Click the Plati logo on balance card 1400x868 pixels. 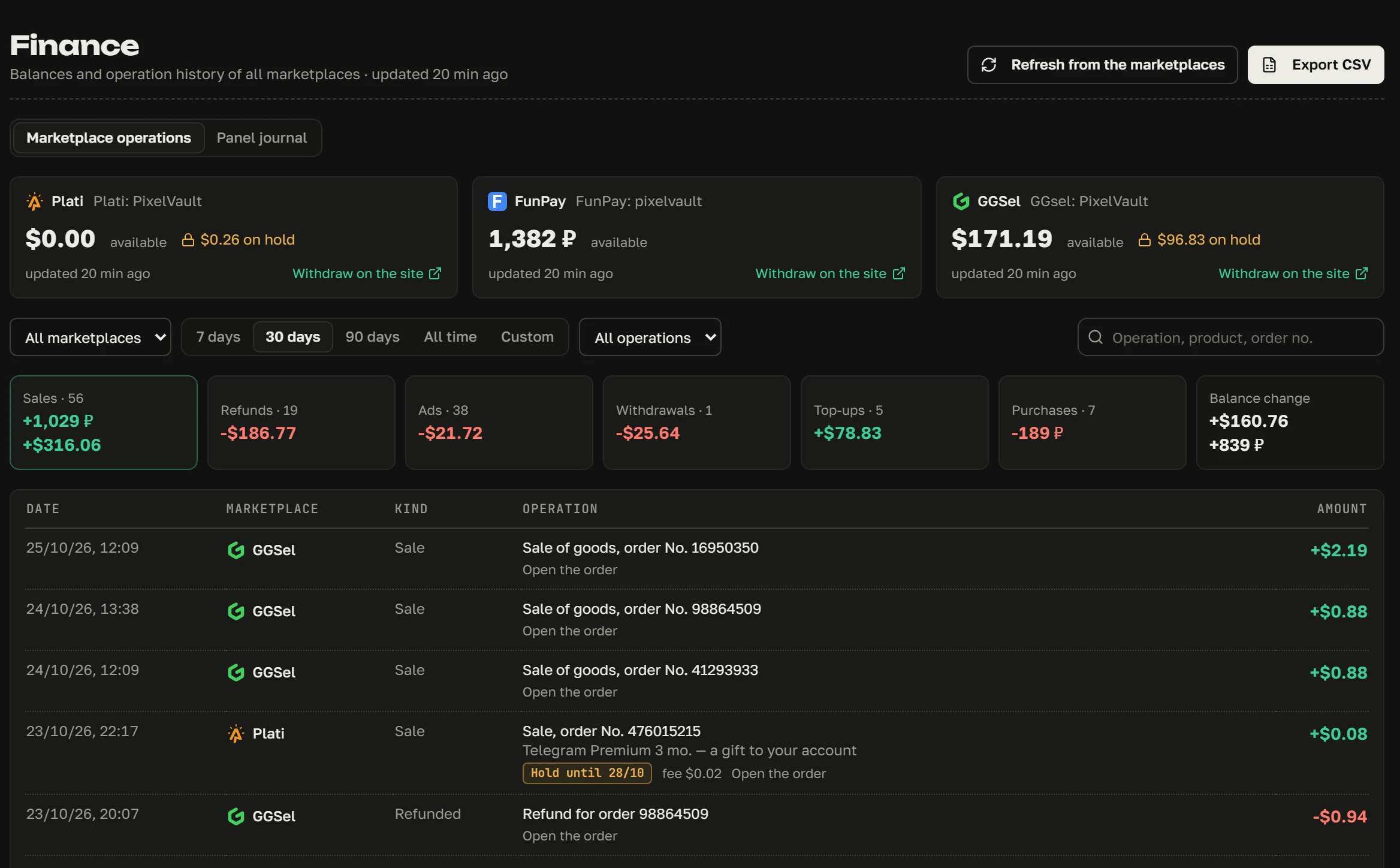point(35,201)
